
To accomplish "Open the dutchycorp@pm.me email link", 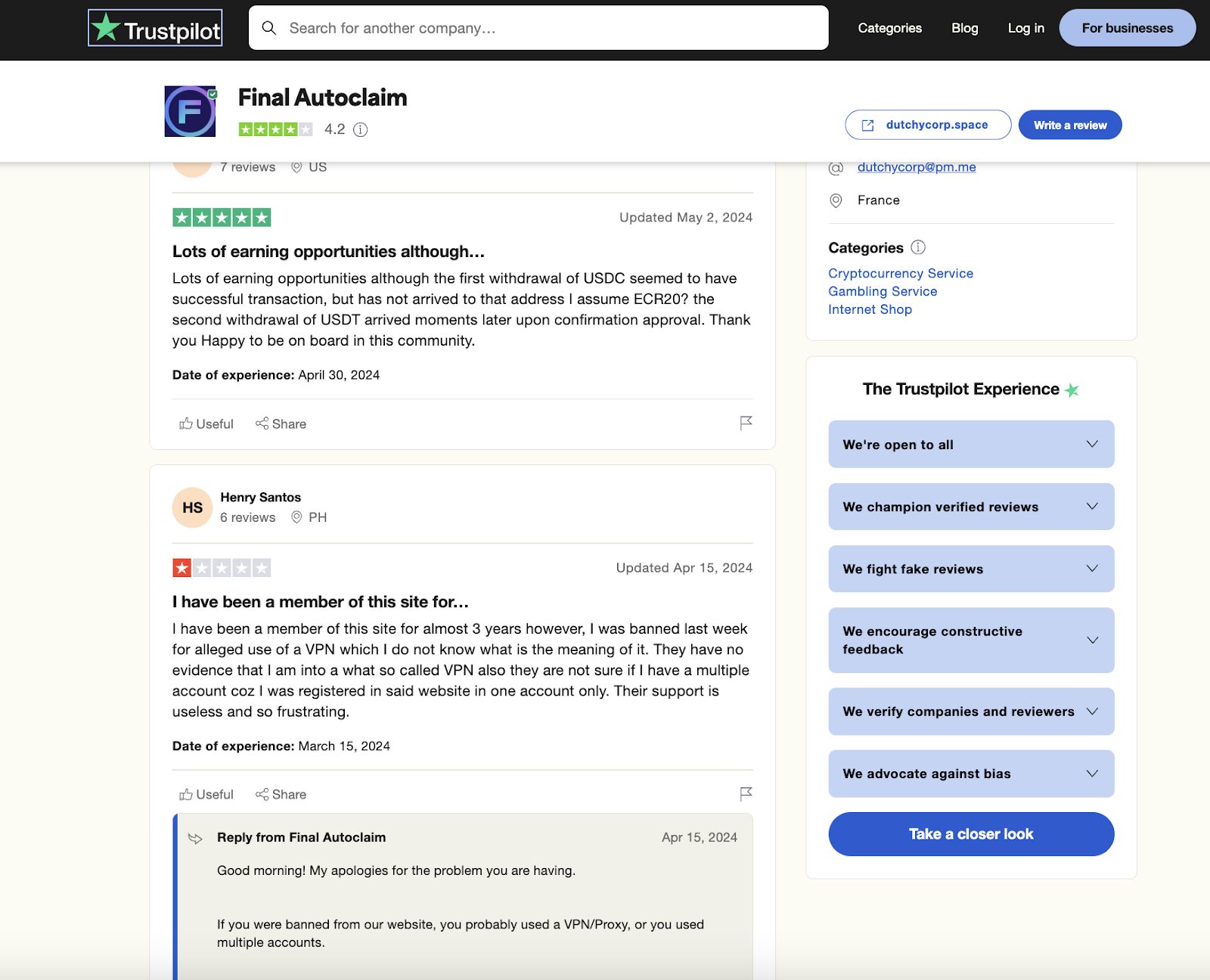I will (917, 167).
